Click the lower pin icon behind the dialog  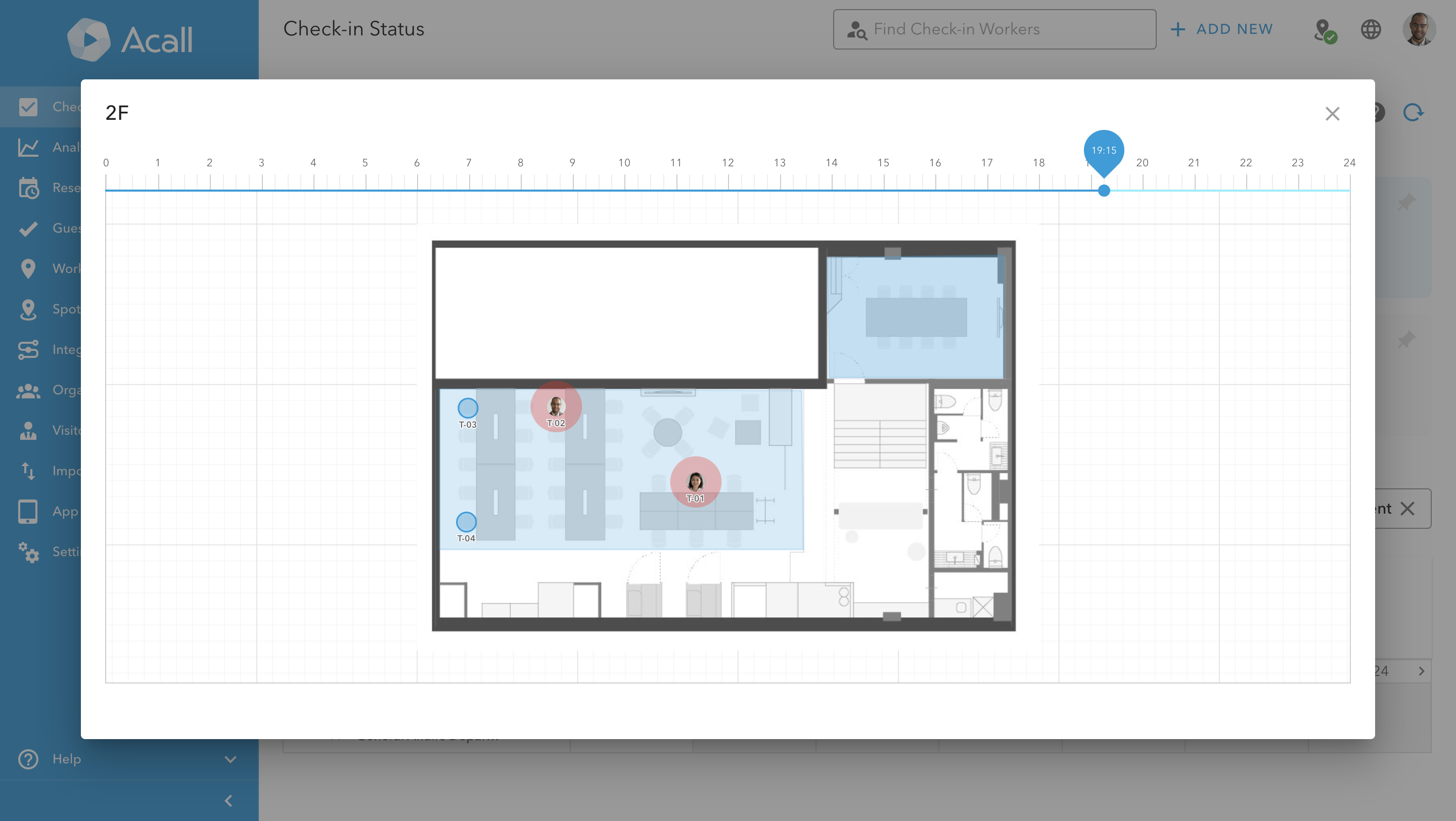tap(1406, 340)
